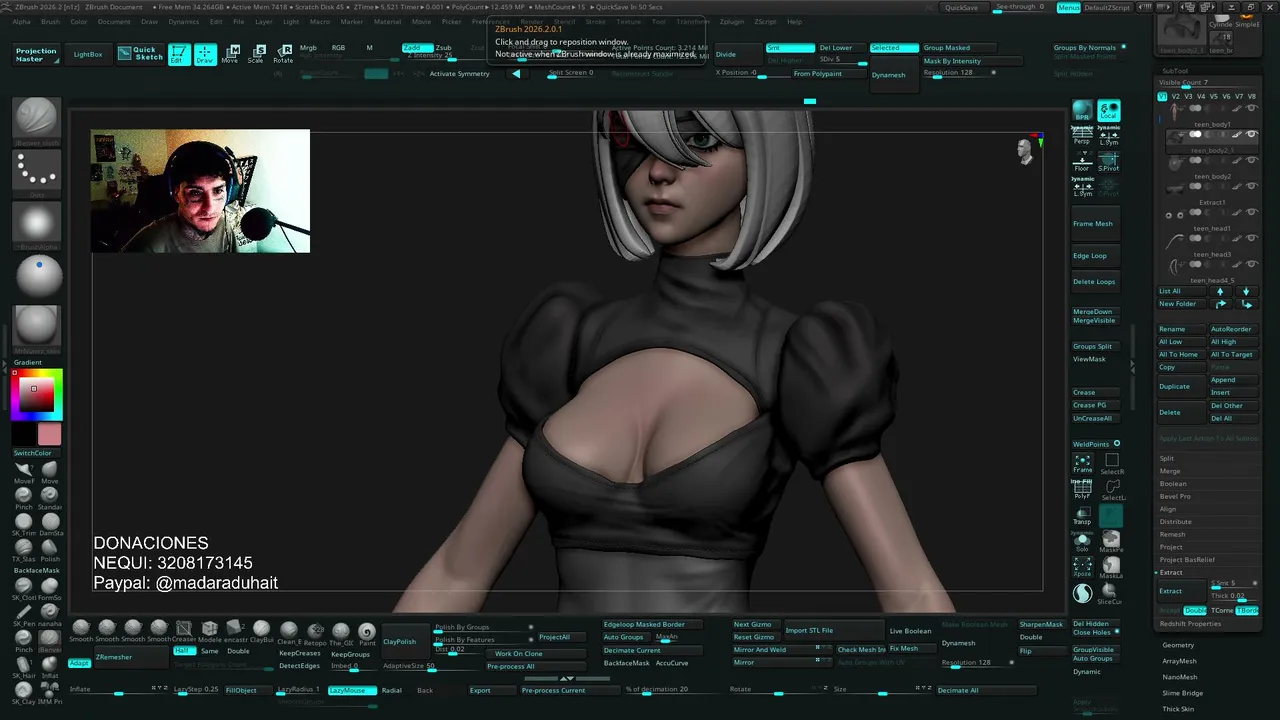Select the SelectRect icon
Image resolution: width=1280 pixels, height=720 pixels.
(1112, 463)
